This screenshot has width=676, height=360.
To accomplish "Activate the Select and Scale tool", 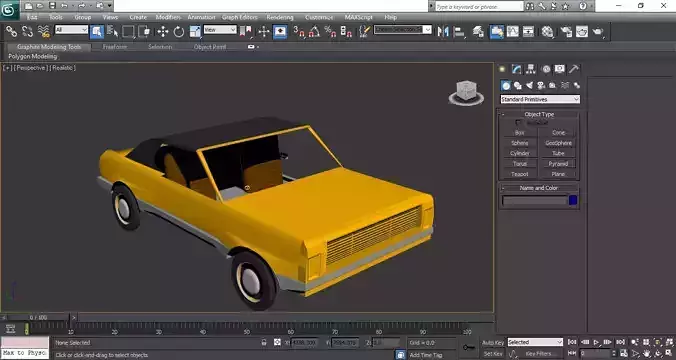I will coord(195,31).
